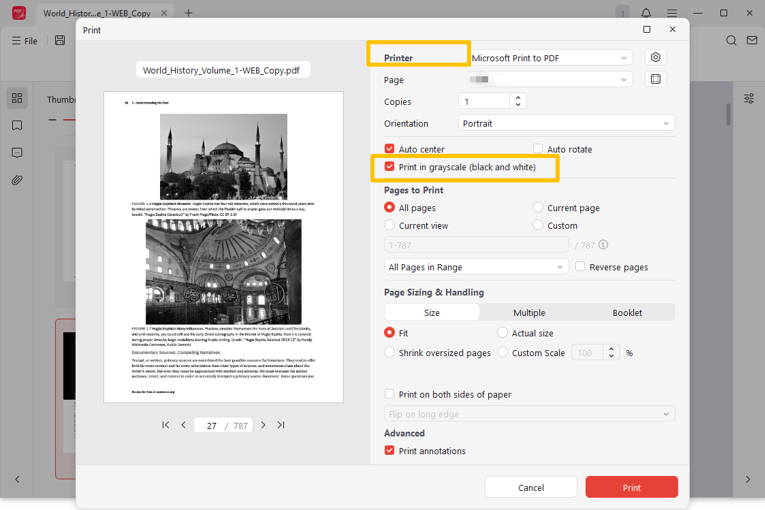
Task: Open the File menu
Action: pos(24,41)
